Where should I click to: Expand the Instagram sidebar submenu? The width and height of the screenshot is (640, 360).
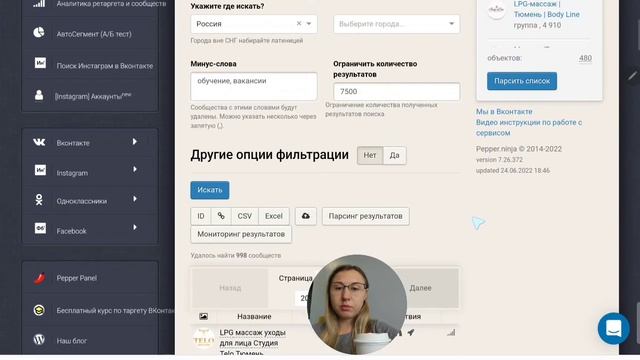[x=135, y=169]
